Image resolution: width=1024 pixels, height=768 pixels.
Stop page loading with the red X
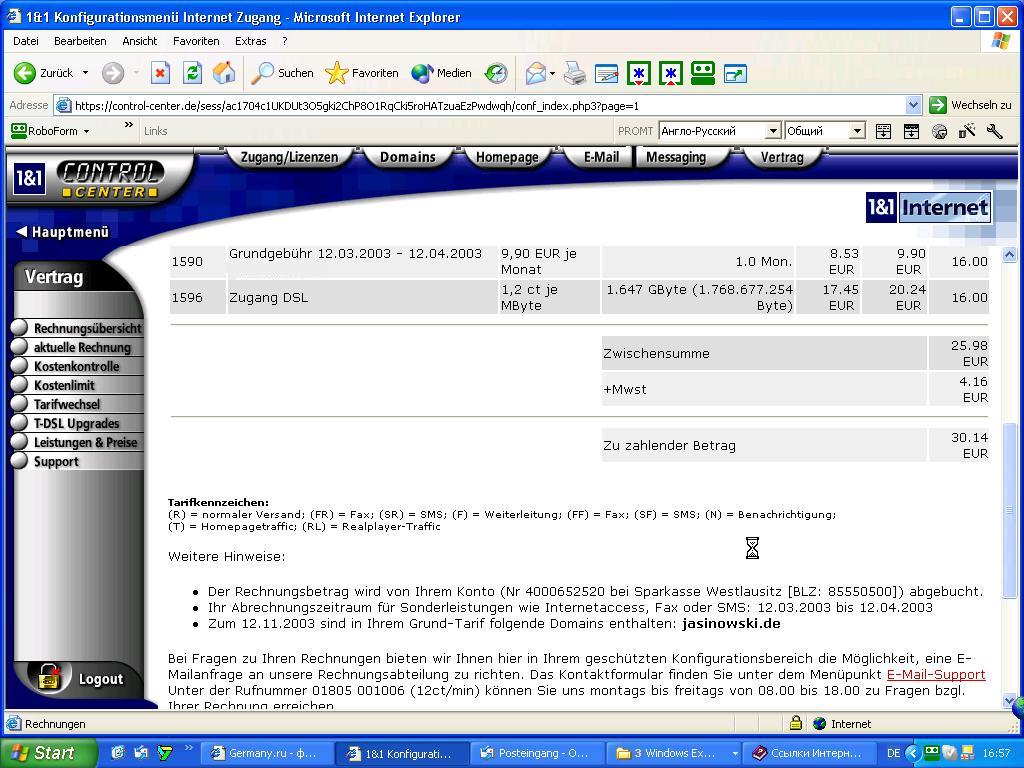pyautogui.click(x=160, y=73)
